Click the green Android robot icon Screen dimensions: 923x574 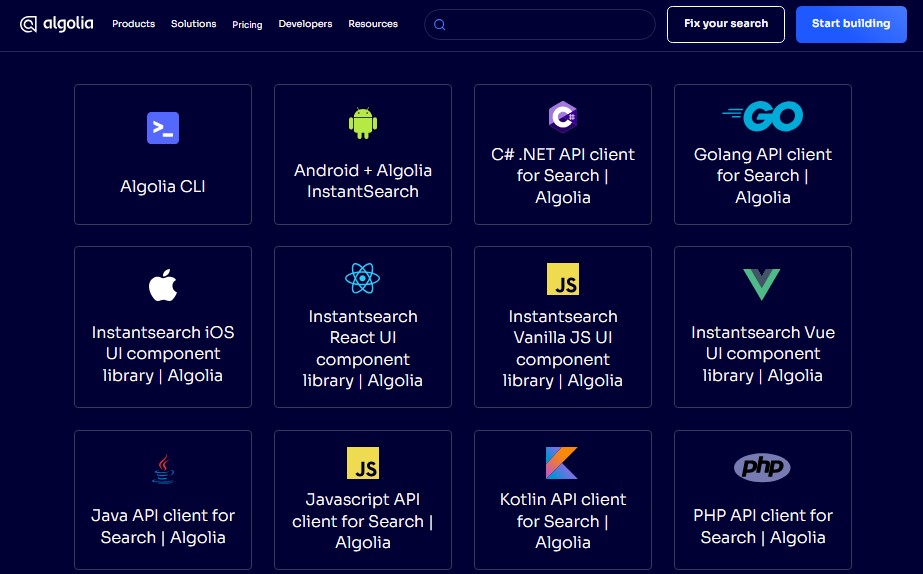point(363,123)
